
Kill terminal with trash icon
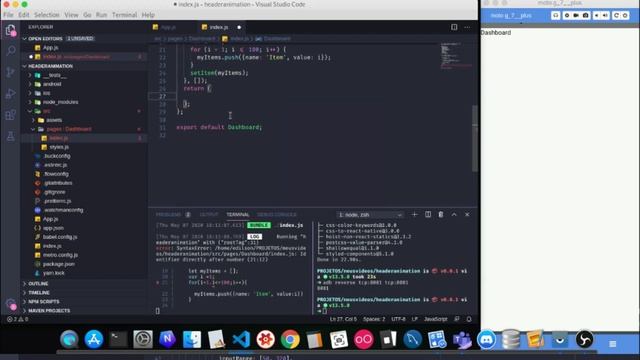click(441, 214)
